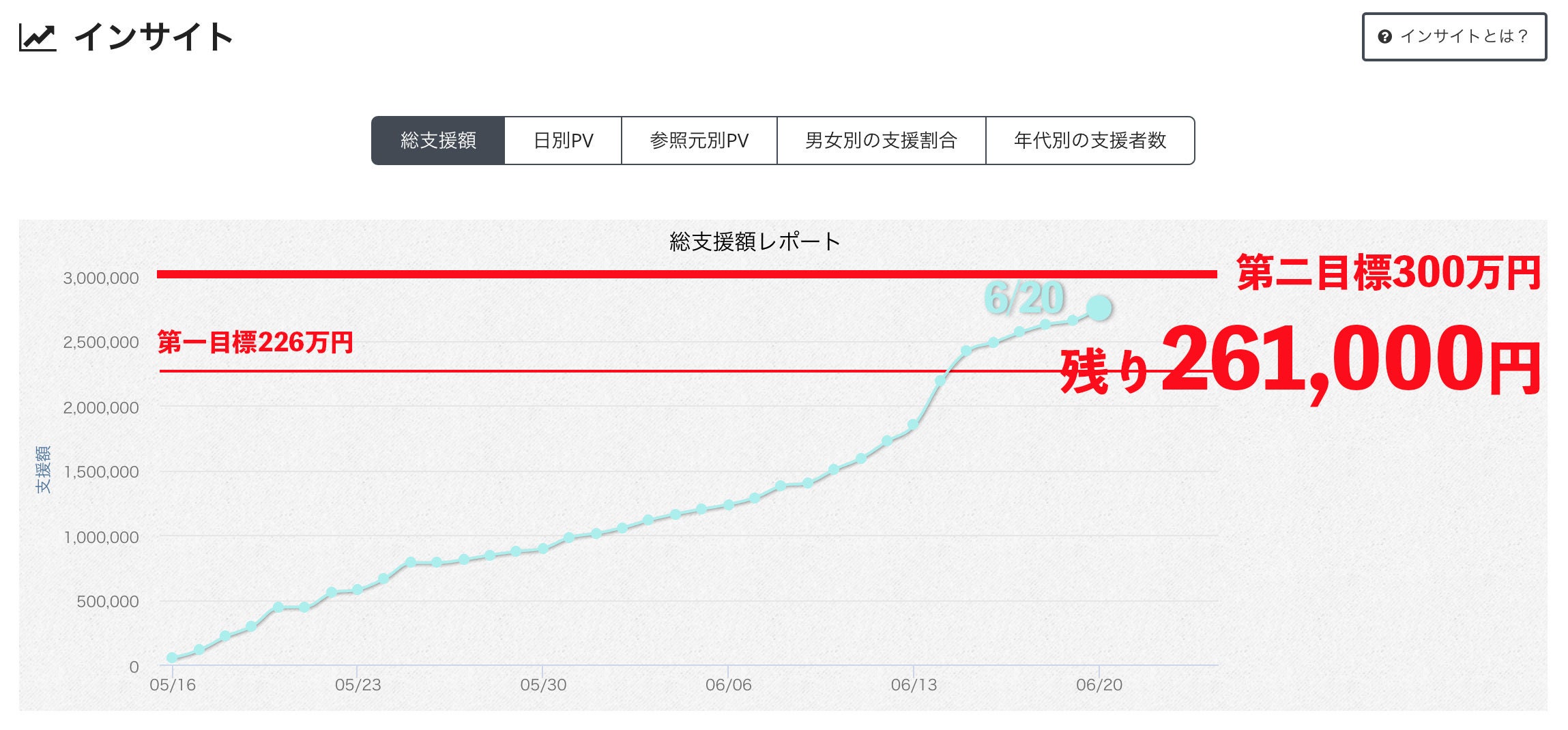Screen dimensions: 1568x730
Task: Switch to the 日別PV tab
Action: click(563, 141)
